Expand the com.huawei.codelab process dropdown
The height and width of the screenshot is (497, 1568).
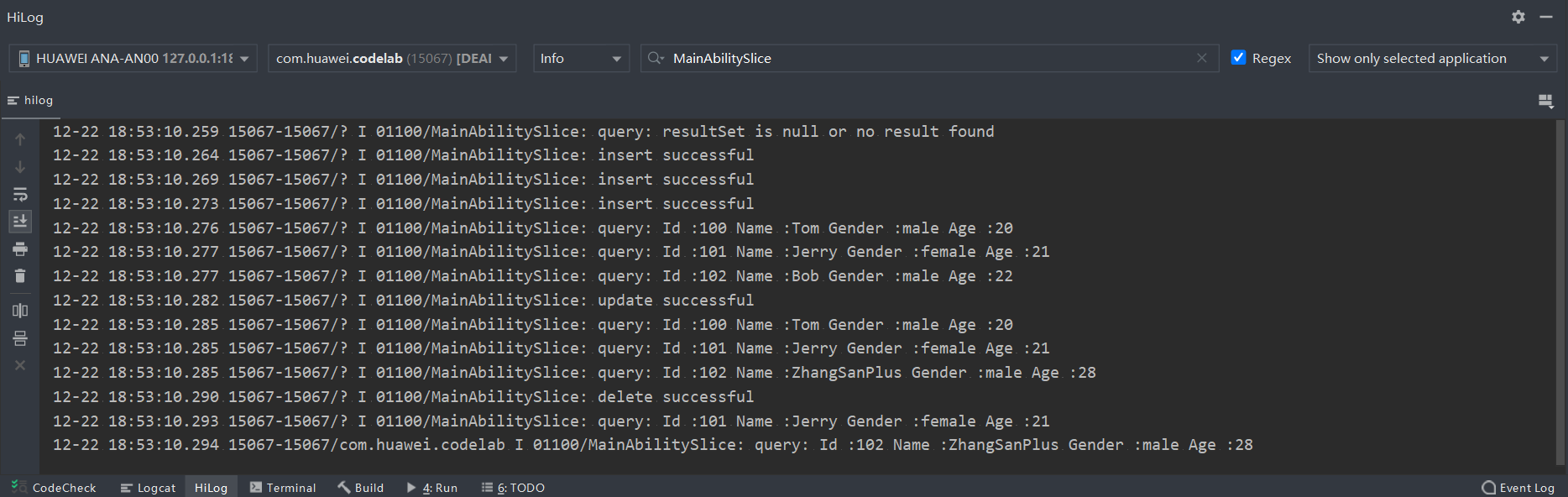[x=392, y=58]
